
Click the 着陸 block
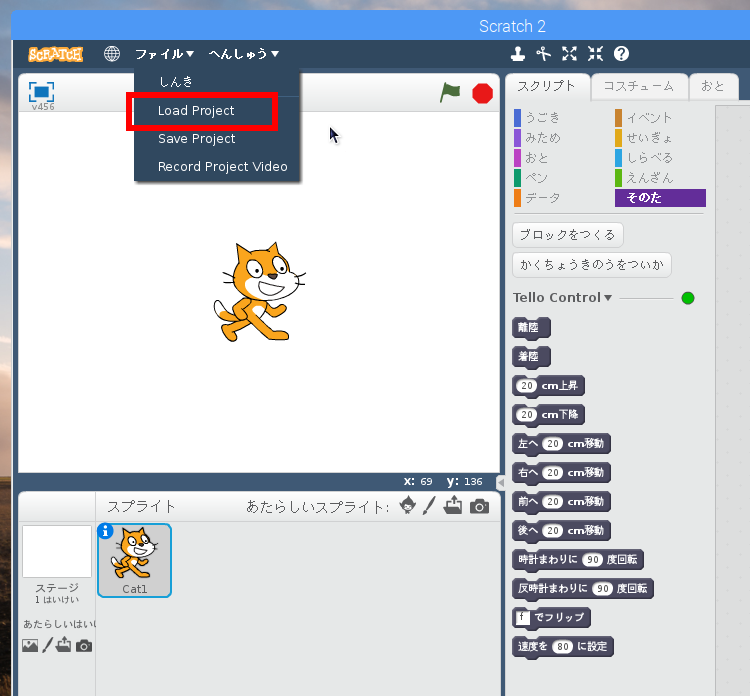[531, 356]
